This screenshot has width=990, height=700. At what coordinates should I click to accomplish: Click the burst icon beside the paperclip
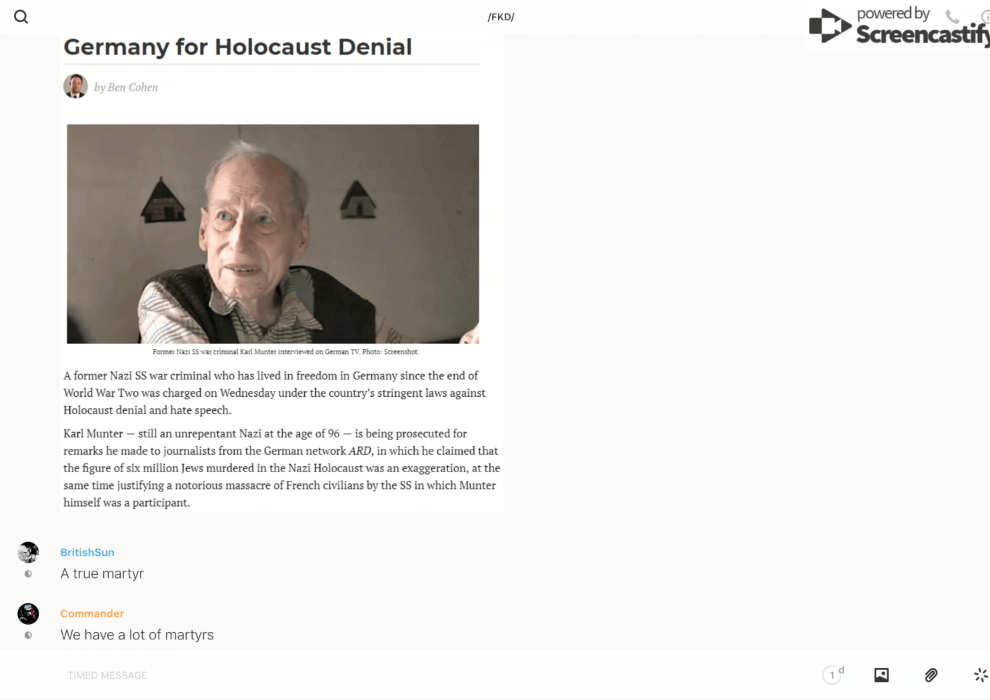[981, 675]
